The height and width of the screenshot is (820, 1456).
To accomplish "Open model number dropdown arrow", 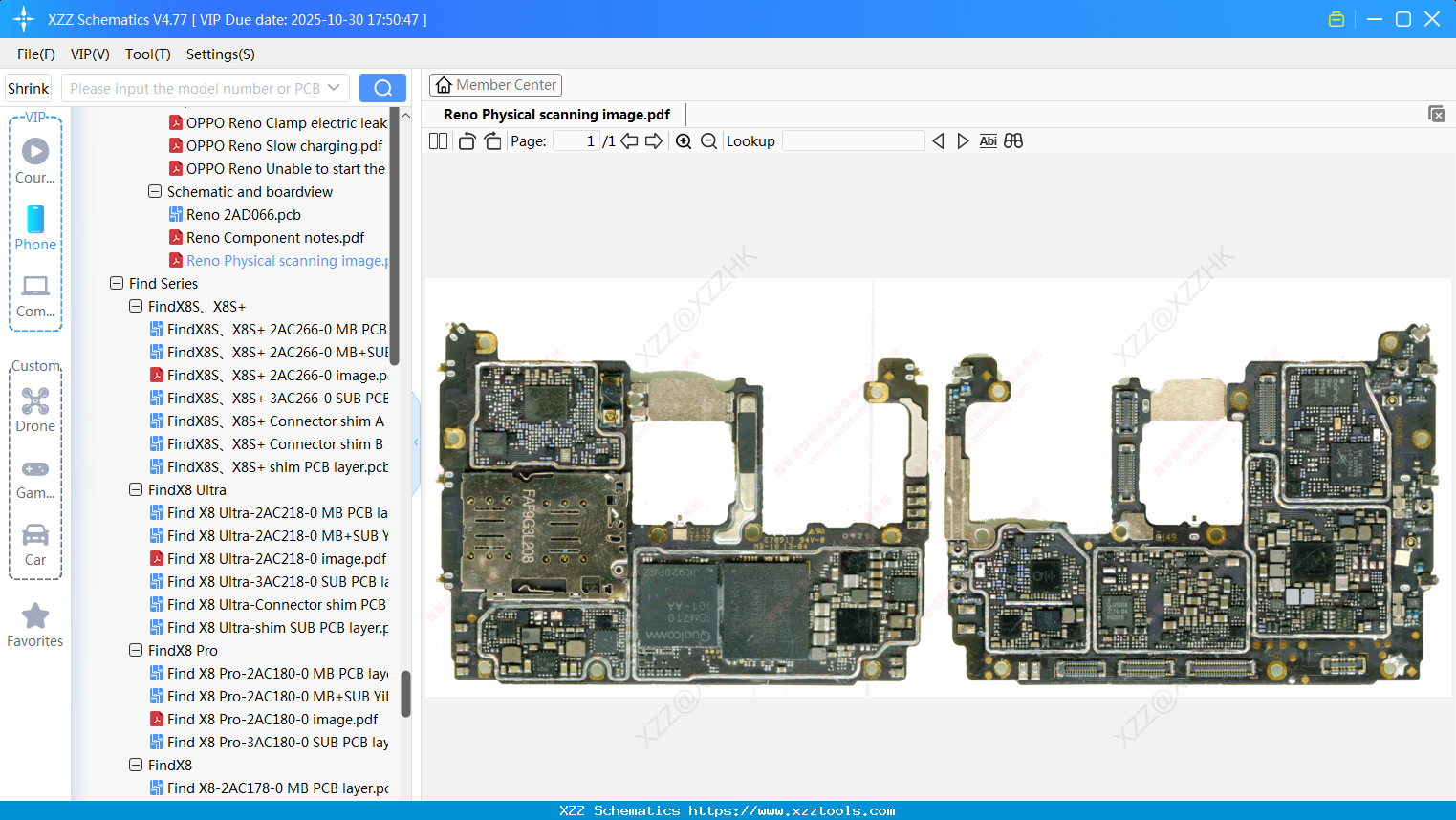I will pos(334,88).
